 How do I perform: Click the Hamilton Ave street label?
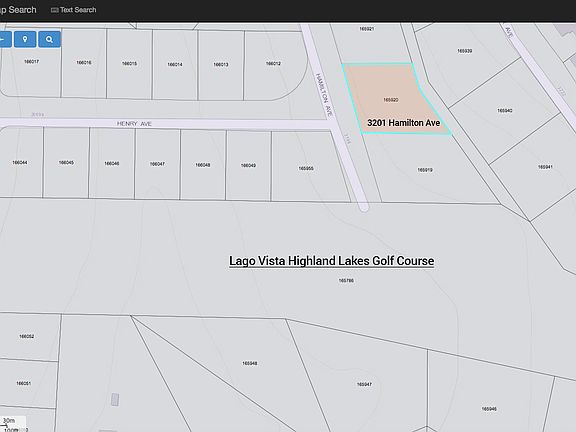point(324,95)
